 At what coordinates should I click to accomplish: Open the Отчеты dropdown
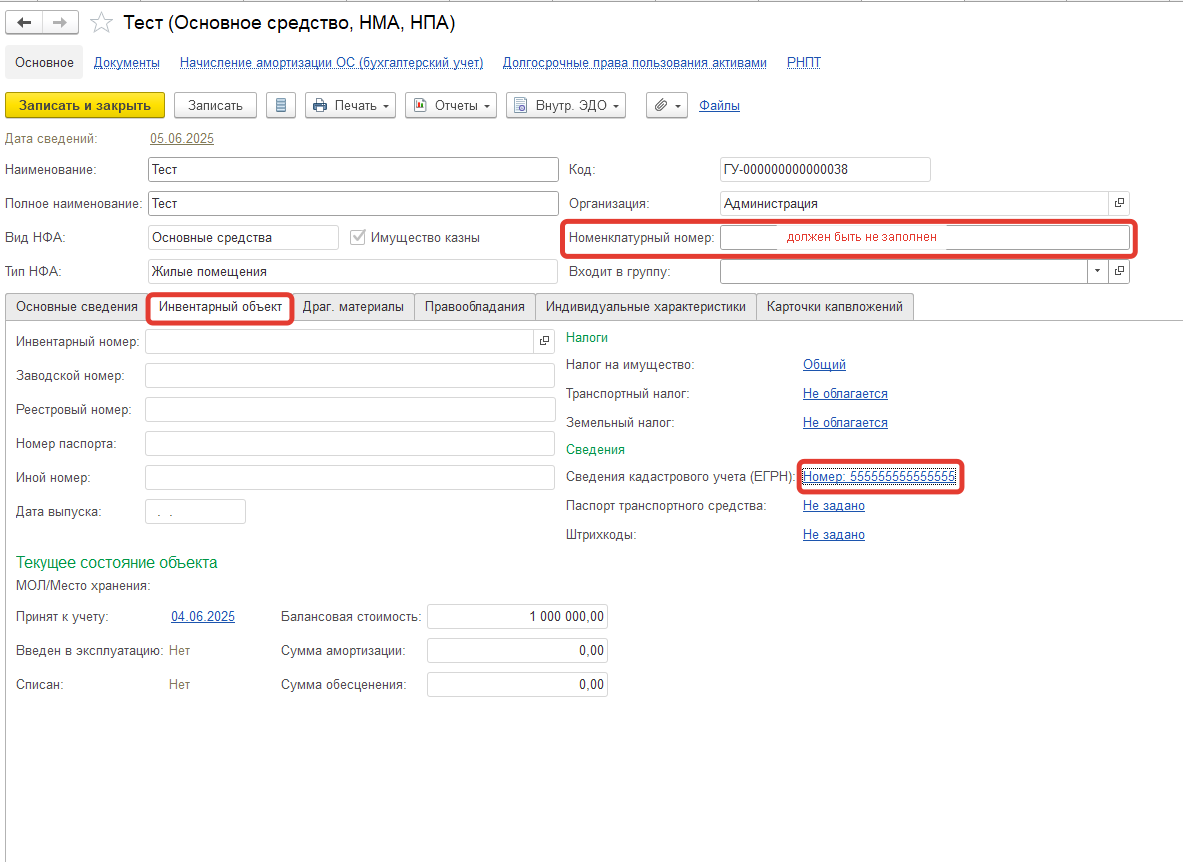450,105
